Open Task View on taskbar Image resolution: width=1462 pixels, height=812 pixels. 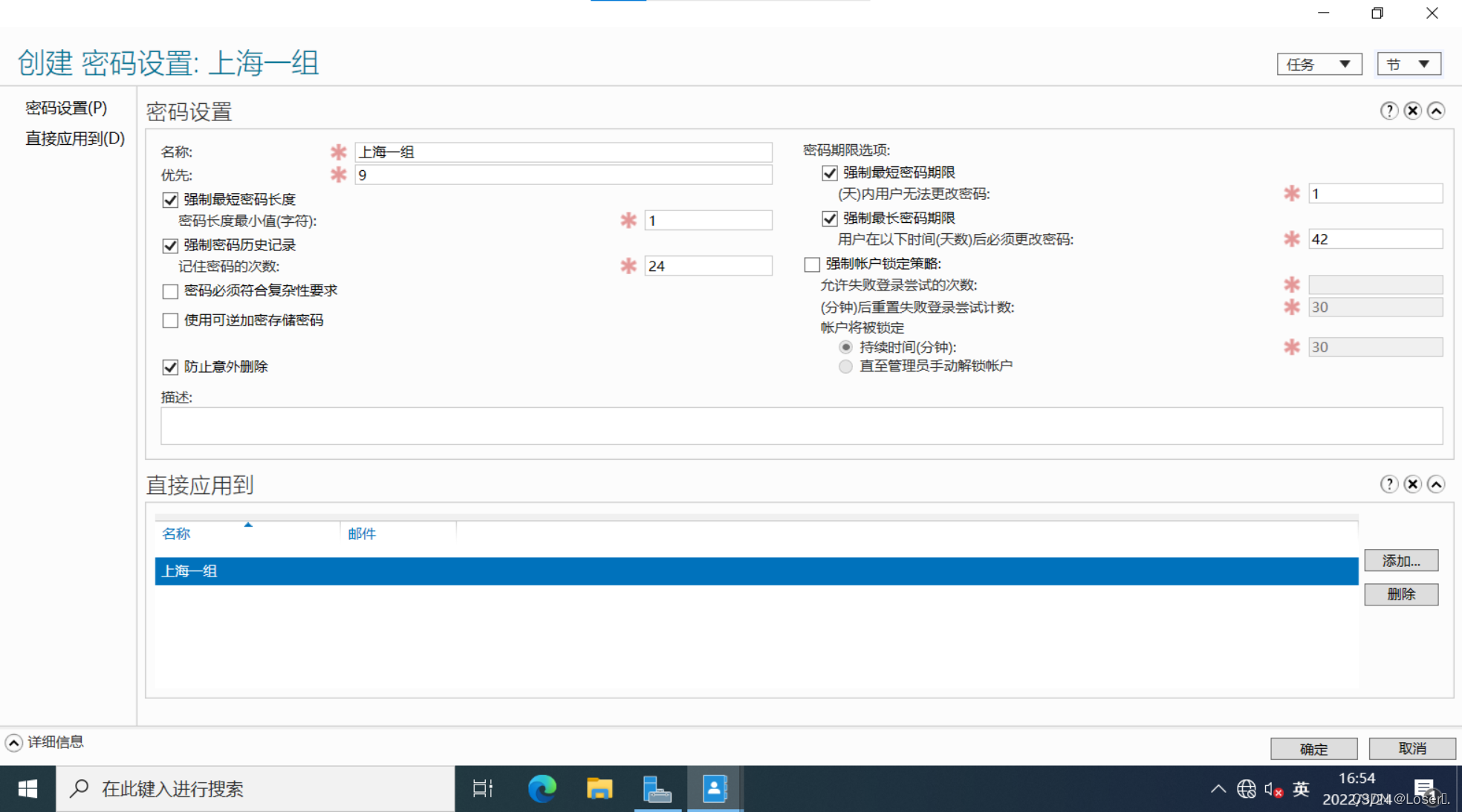pyautogui.click(x=483, y=788)
